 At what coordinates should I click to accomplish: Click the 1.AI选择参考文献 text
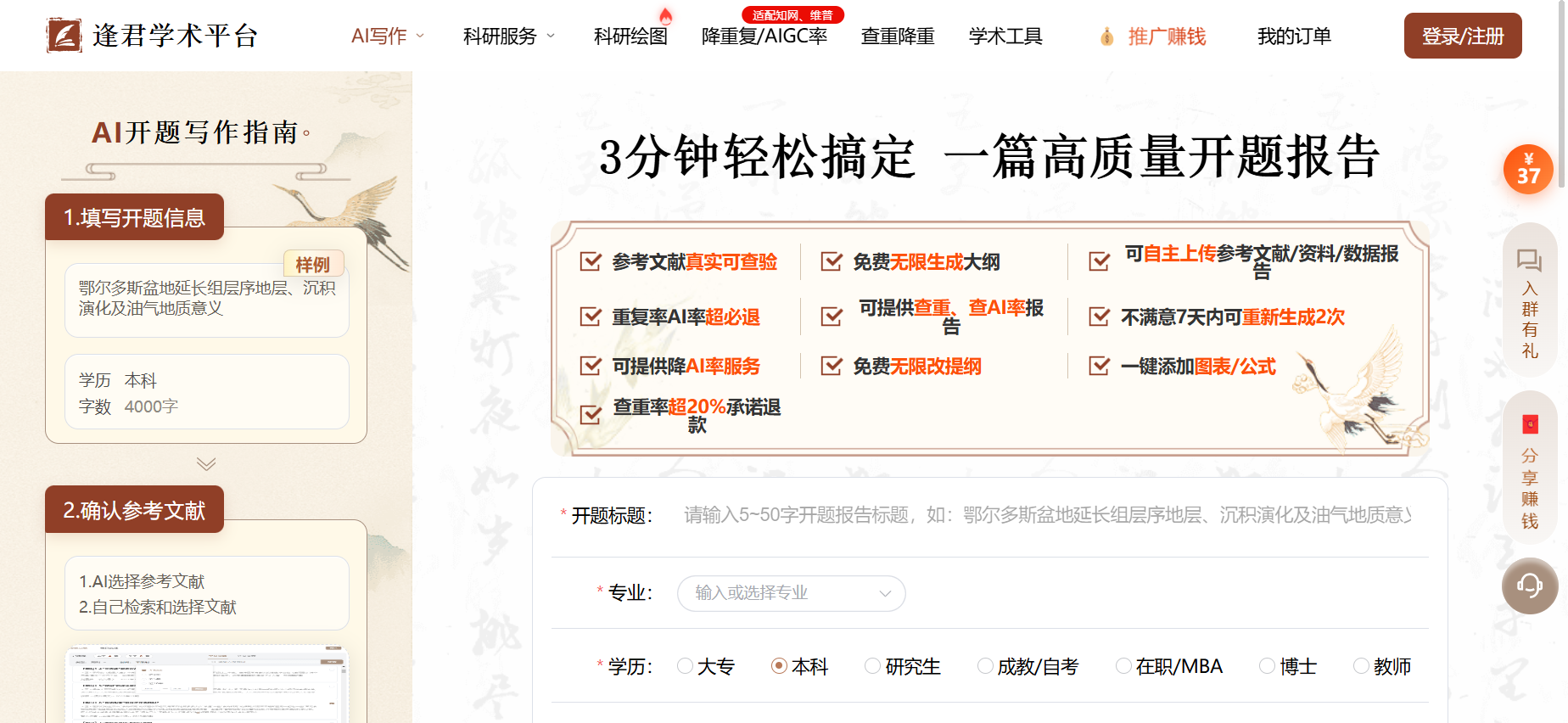pos(142,581)
